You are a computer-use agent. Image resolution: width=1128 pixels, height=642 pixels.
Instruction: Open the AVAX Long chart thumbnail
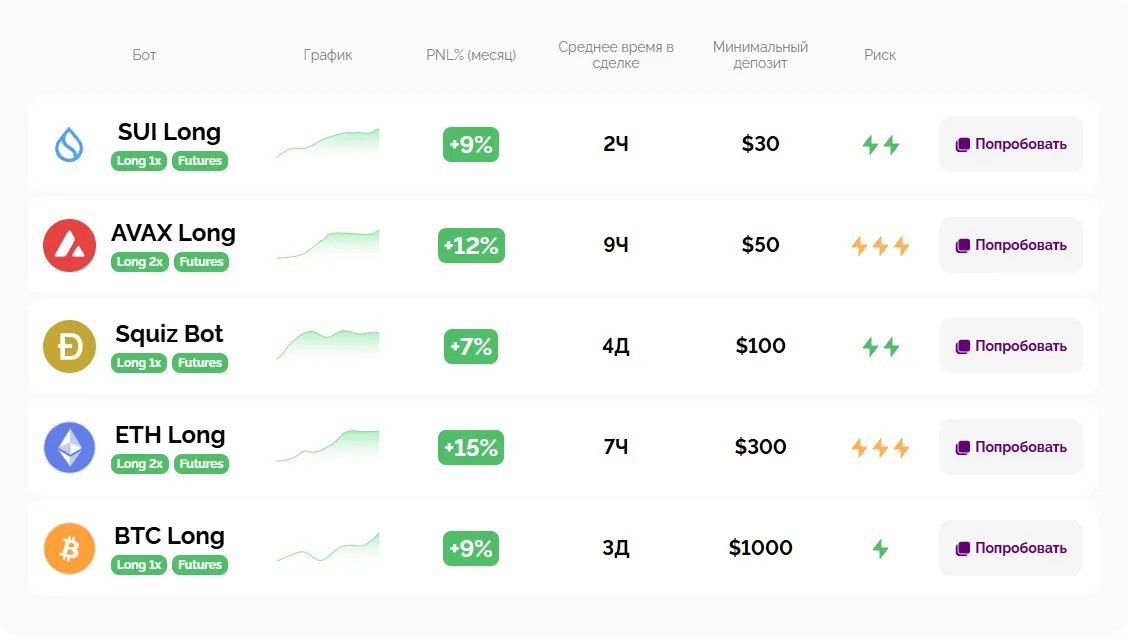[328, 245]
